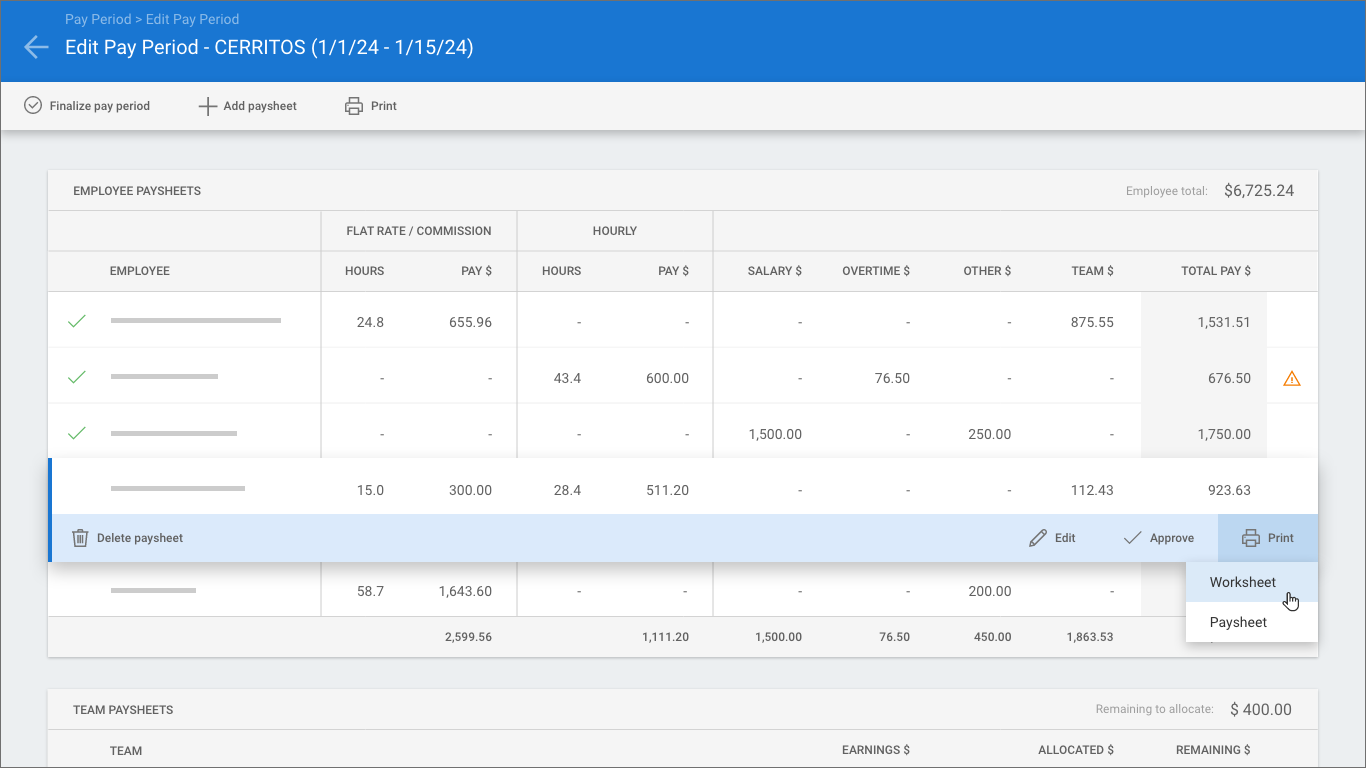1366x768 pixels.
Task: Click the Edit label in row actions
Action: point(1065,538)
